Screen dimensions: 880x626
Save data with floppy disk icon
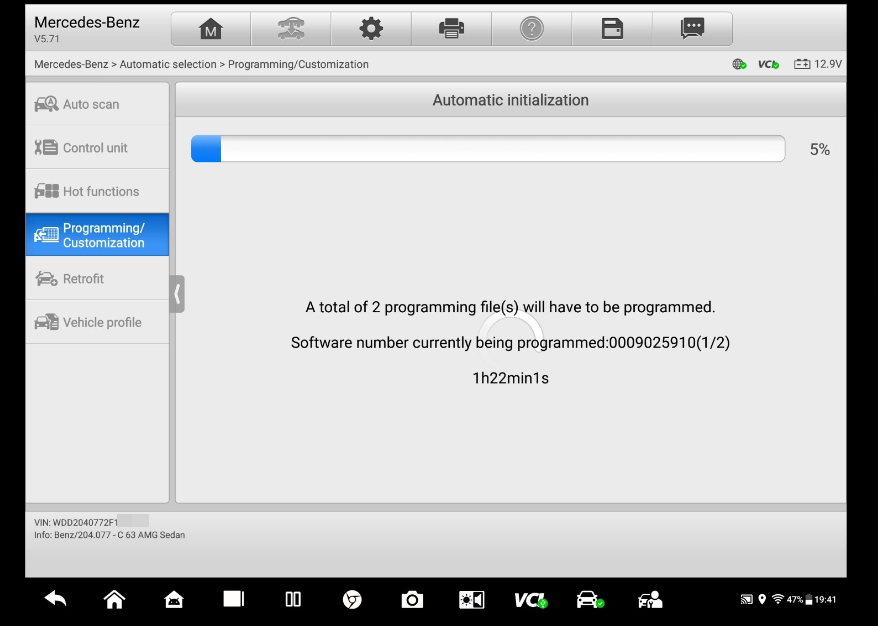(612, 28)
